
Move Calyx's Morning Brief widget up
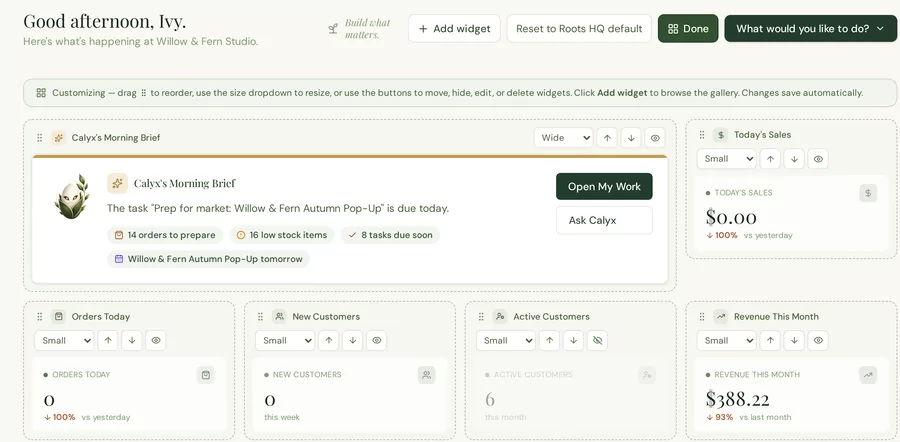click(607, 138)
